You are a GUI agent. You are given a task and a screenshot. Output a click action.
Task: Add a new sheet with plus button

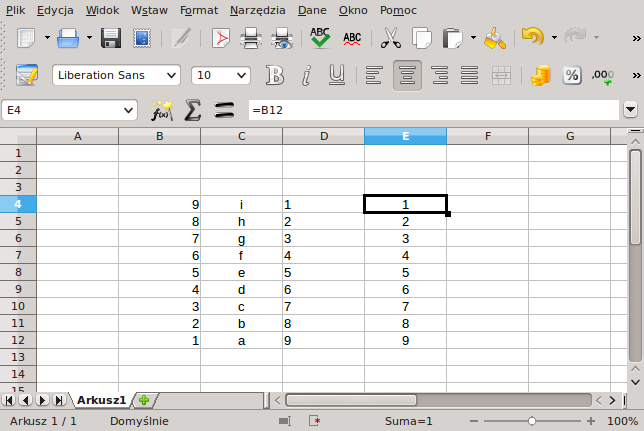tap(144, 400)
